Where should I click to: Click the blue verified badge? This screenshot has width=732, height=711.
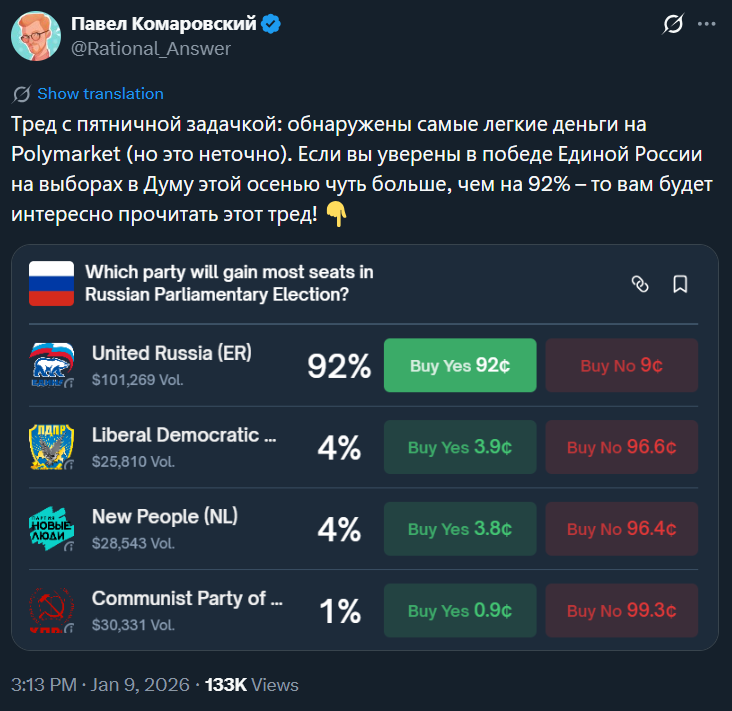[x=271, y=23]
